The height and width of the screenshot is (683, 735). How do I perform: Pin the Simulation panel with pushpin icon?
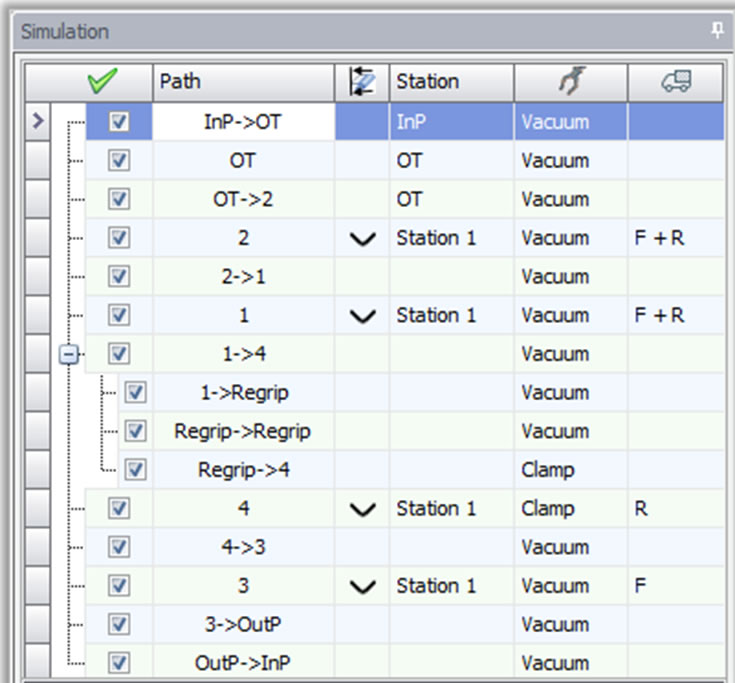click(x=717, y=31)
